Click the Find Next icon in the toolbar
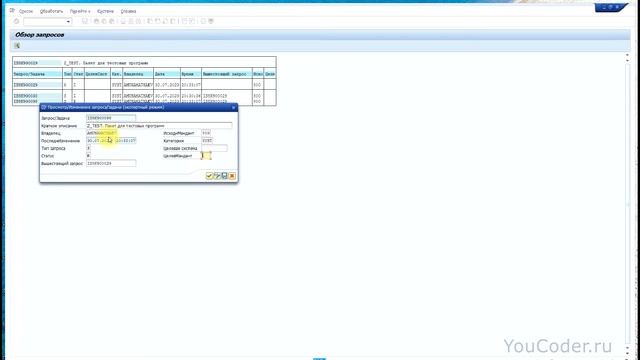Image resolution: width=640 pixels, height=360 pixels. (x=138, y=21)
